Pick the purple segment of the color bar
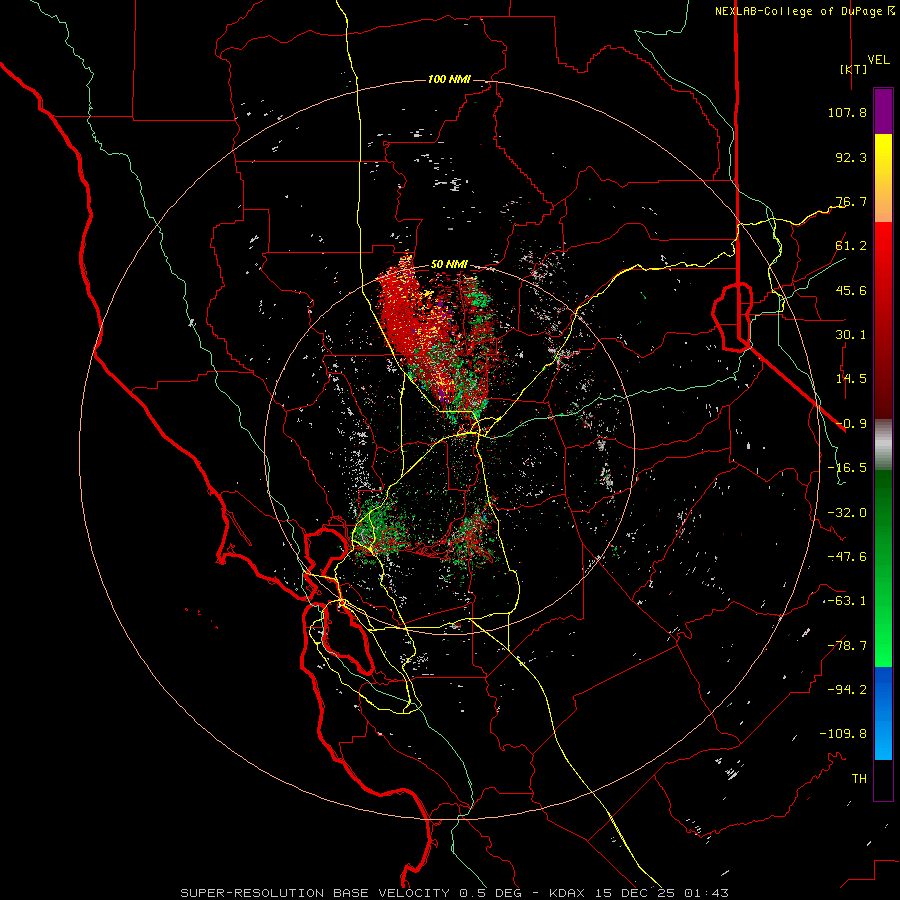900x900 pixels. 883,112
